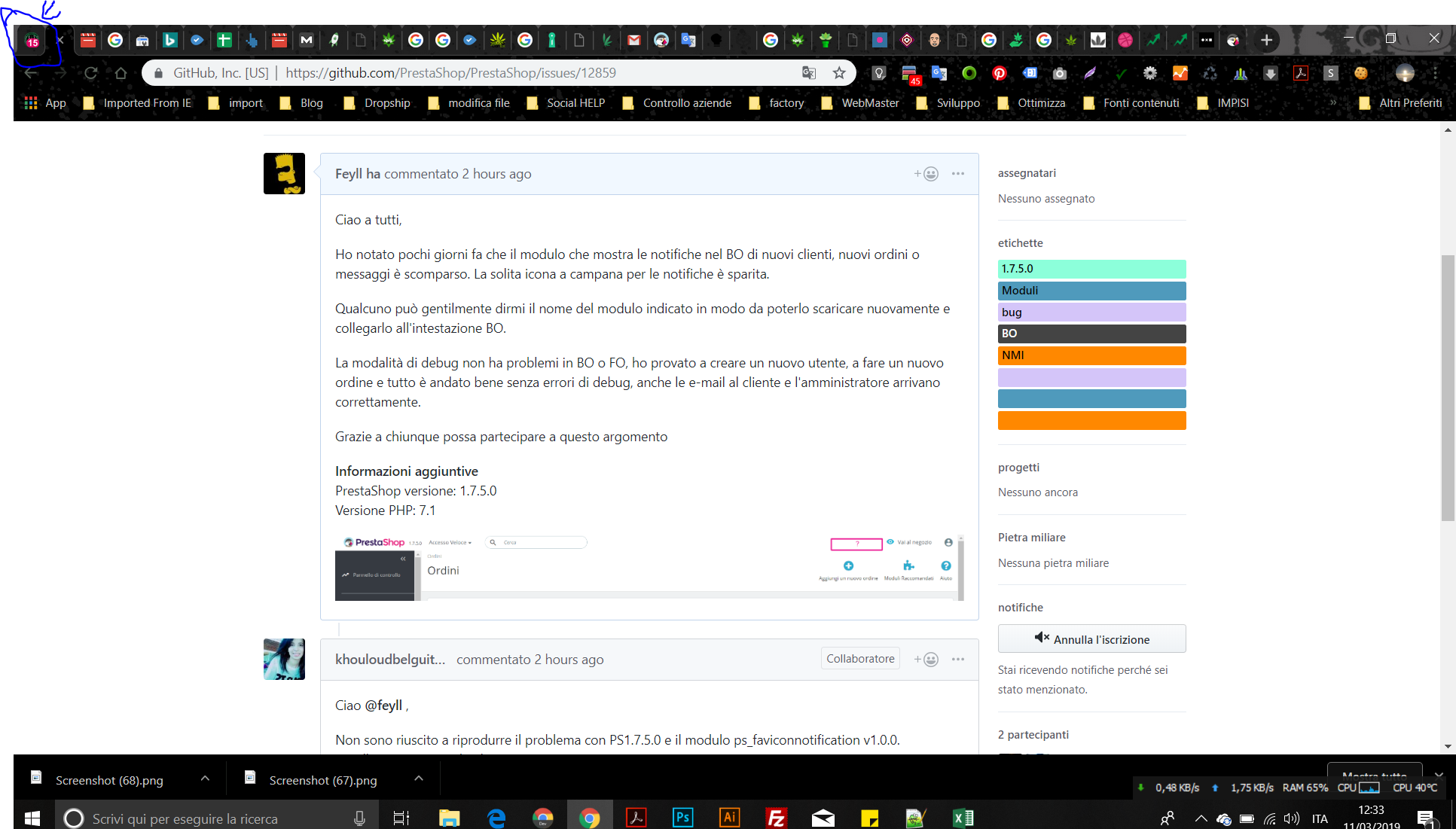Open three-dot options menu on Feyll's comment
Image resolution: width=1456 pixels, height=829 pixels.
coord(958,174)
